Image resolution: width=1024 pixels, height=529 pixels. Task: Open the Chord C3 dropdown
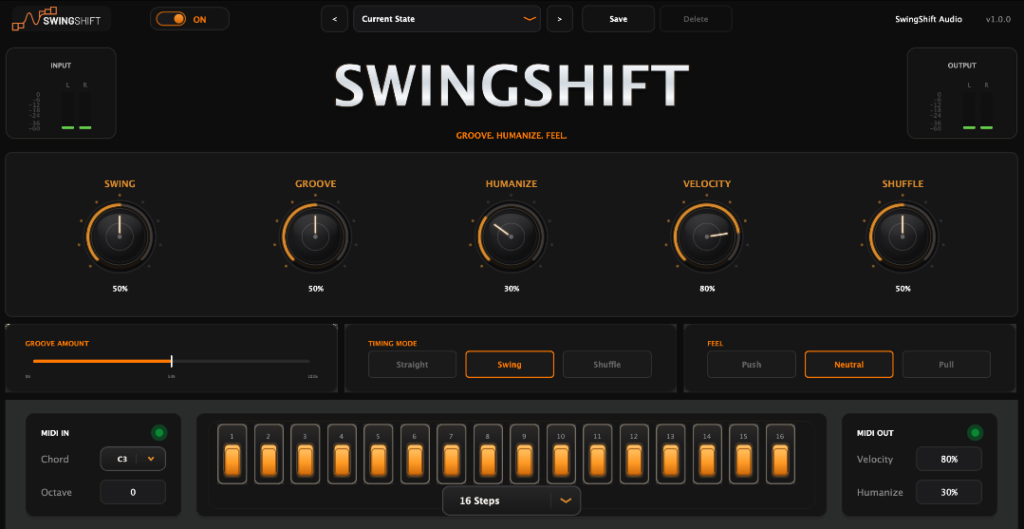[x=133, y=459]
